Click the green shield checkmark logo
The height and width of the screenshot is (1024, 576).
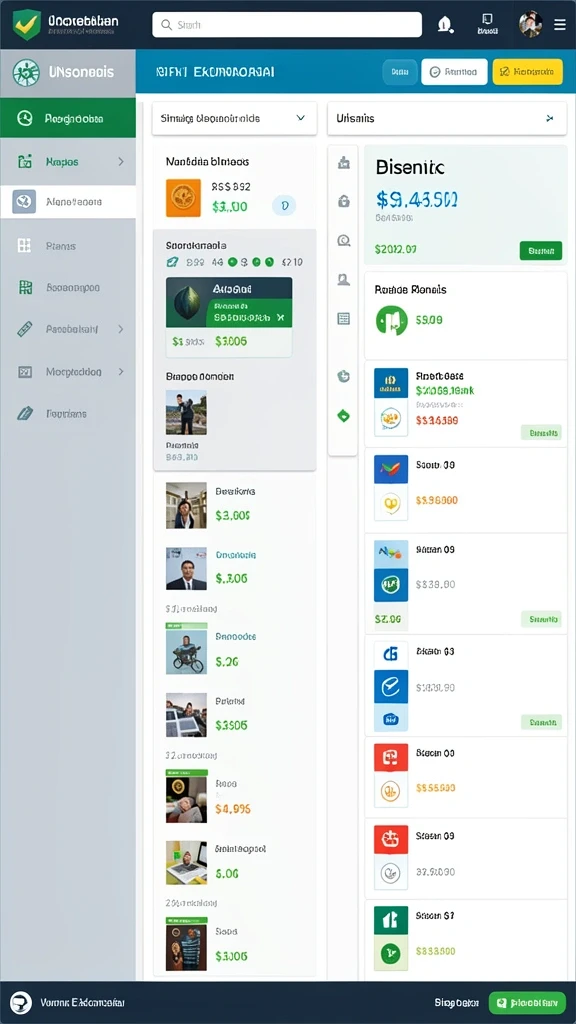pos(26,24)
